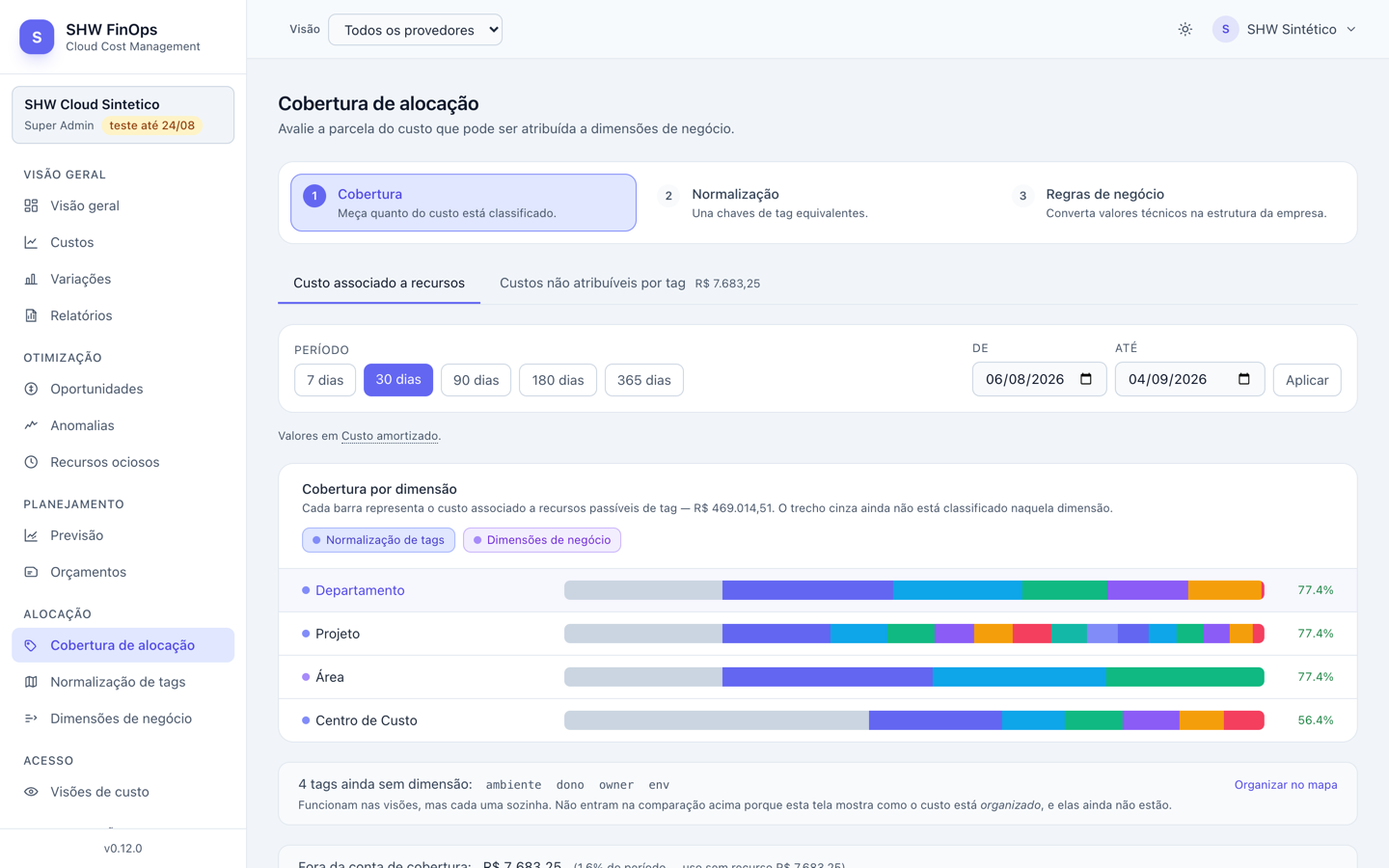Click the gray unclassified segment of Centro de Custo bar
The height and width of the screenshot is (868, 1389).
[717, 720]
